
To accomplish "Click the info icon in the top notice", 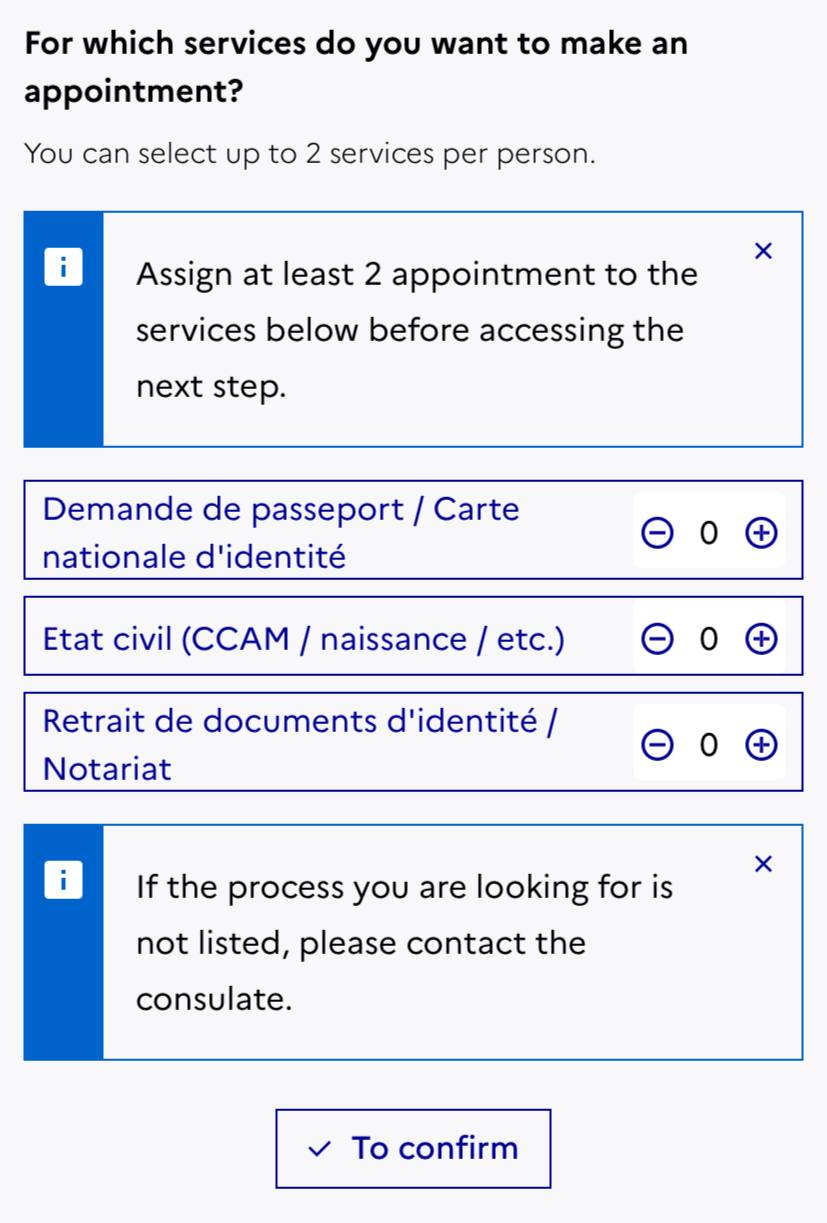I will tap(64, 269).
